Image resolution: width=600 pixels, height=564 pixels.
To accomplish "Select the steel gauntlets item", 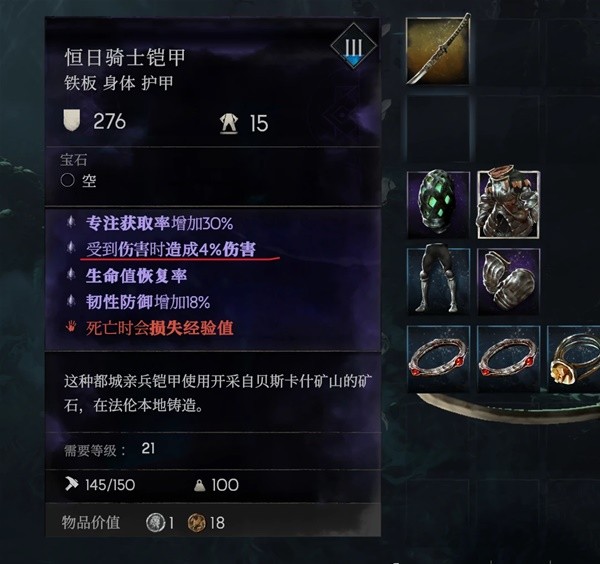I will 509,282.
